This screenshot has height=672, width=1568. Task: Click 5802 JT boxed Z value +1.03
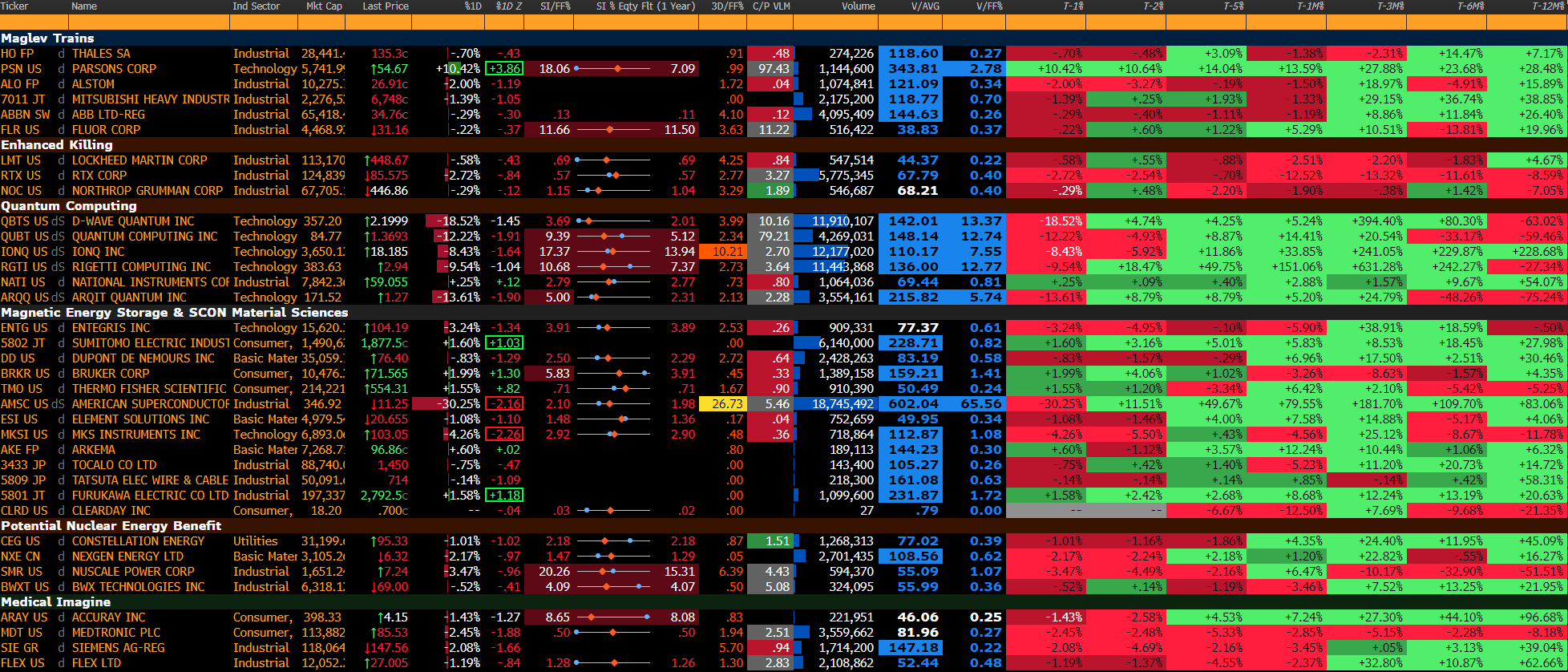[x=504, y=343]
